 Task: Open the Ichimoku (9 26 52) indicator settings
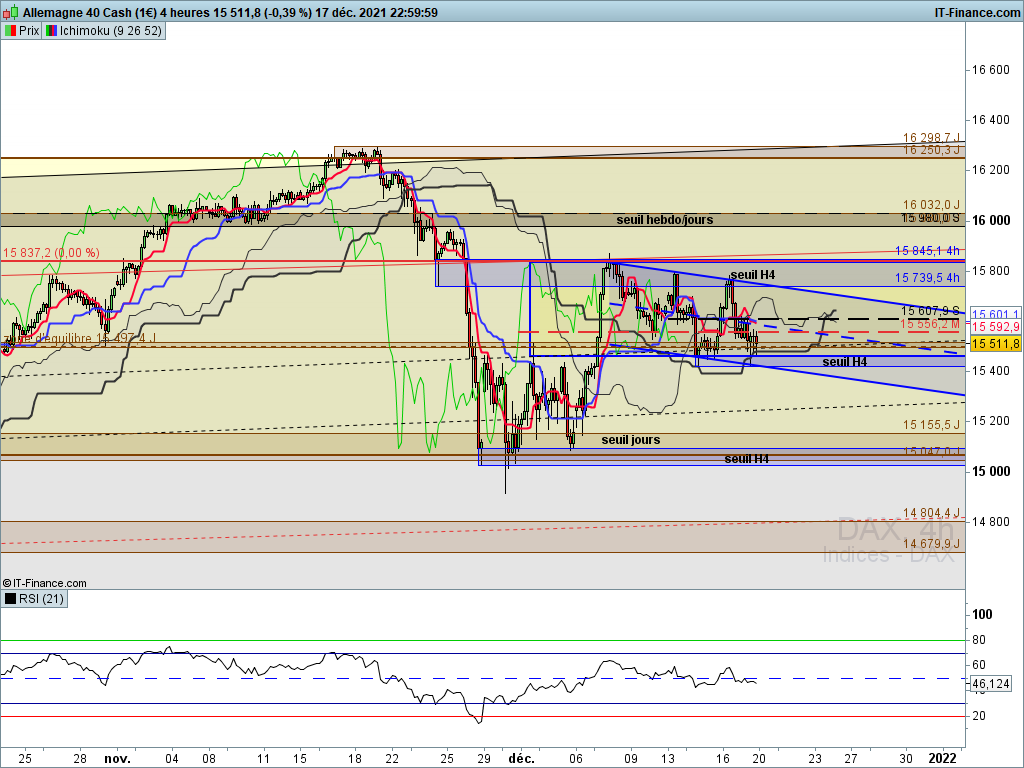click(x=104, y=31)
